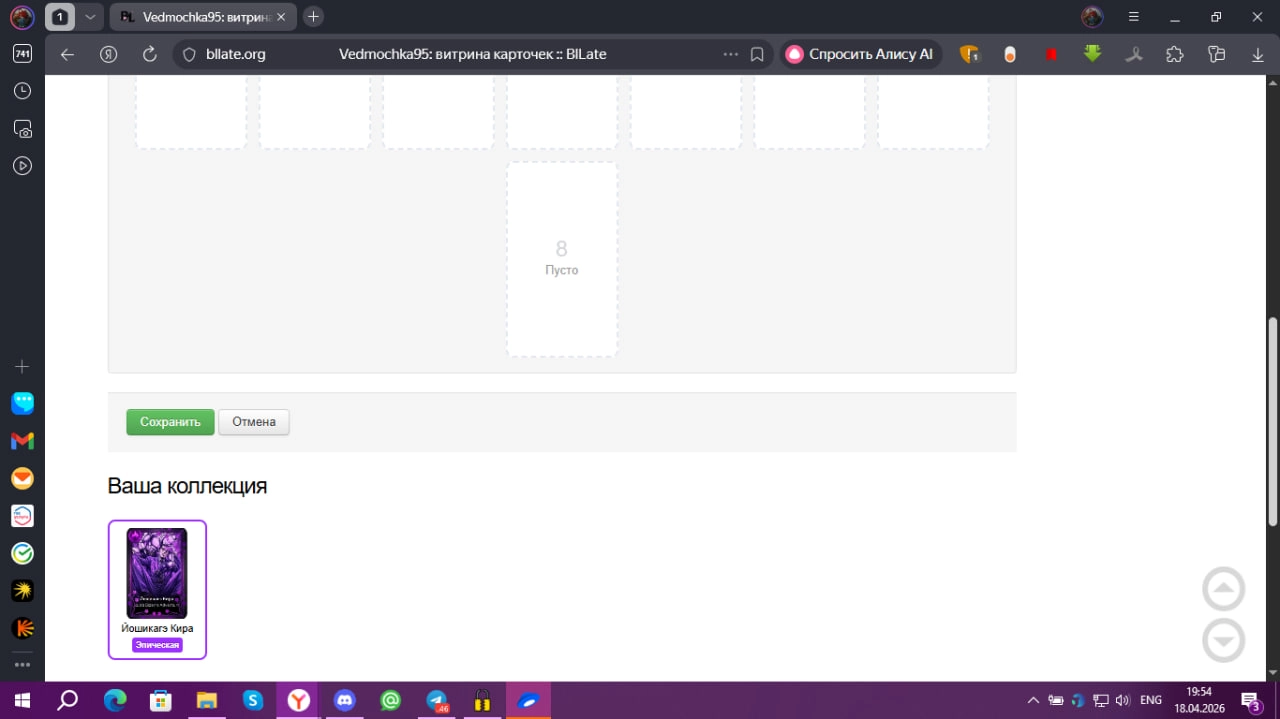Expand the tab group dropdown chevron
1280x719 pixels.
tap(90, 17)
